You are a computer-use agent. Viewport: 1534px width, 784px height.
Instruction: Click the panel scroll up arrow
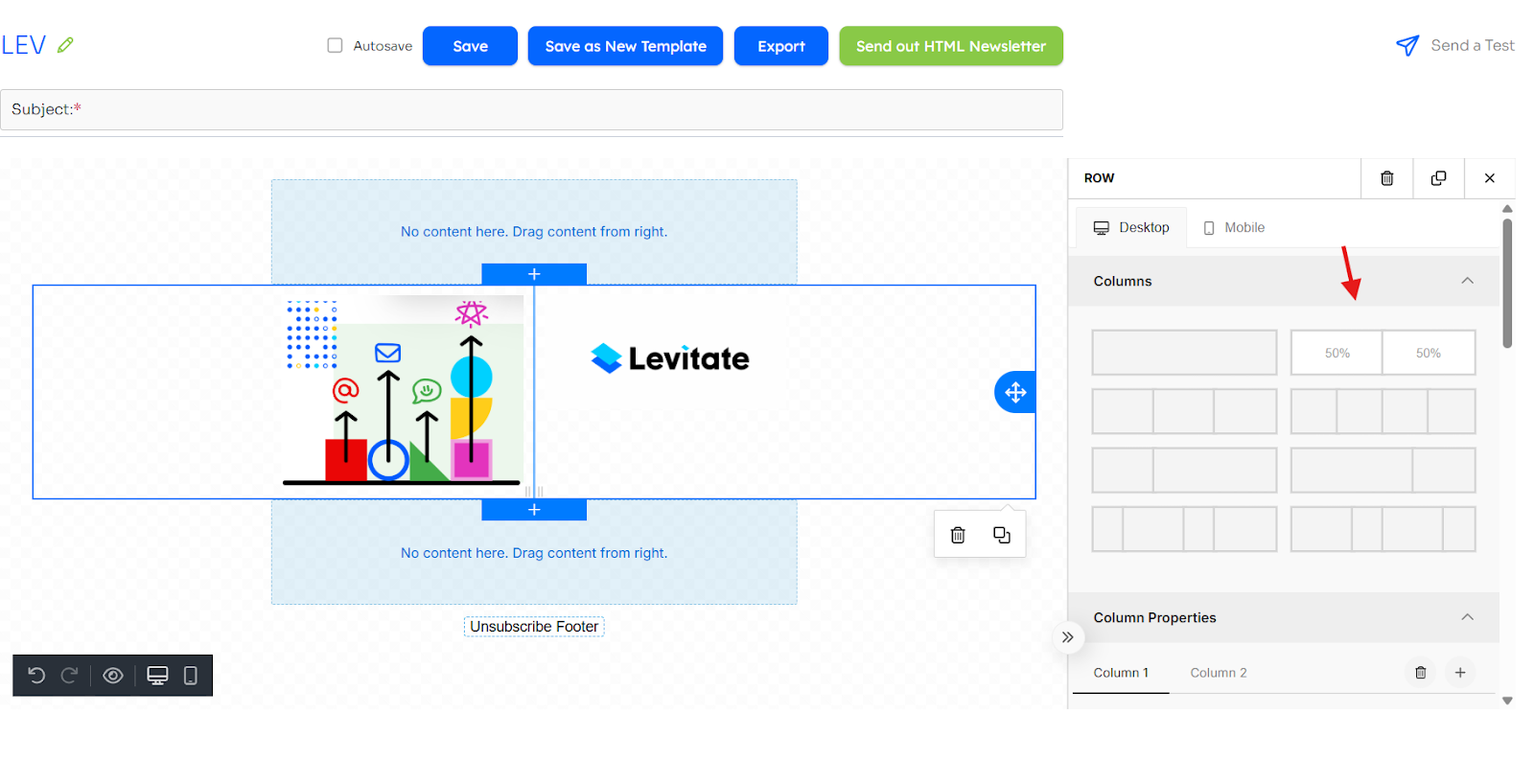[x=1507, y=208]
